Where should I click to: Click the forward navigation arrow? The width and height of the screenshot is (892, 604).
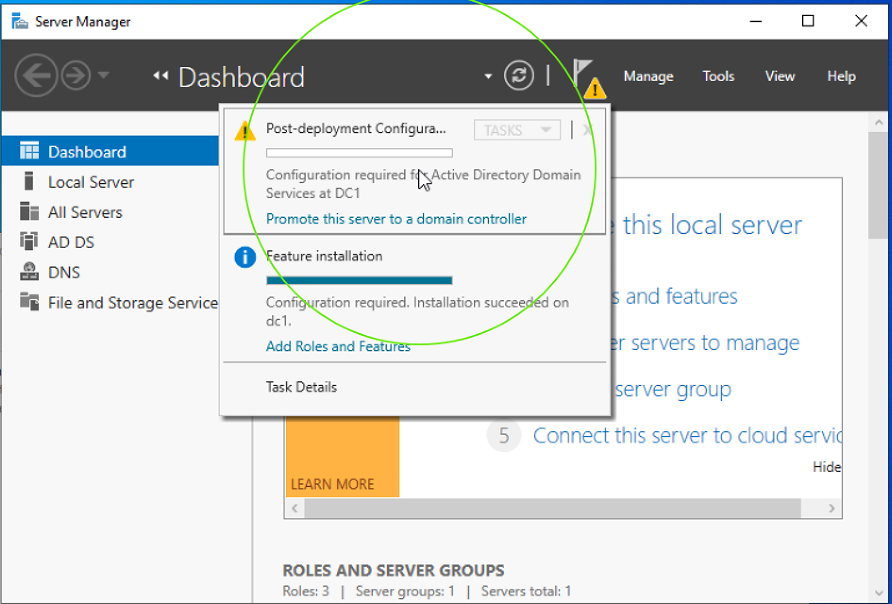[76, 75]
